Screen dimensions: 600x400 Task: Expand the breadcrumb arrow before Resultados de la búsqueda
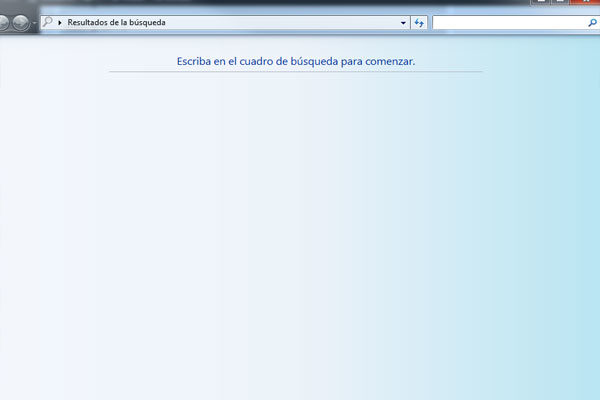click(x=60, y=23)
